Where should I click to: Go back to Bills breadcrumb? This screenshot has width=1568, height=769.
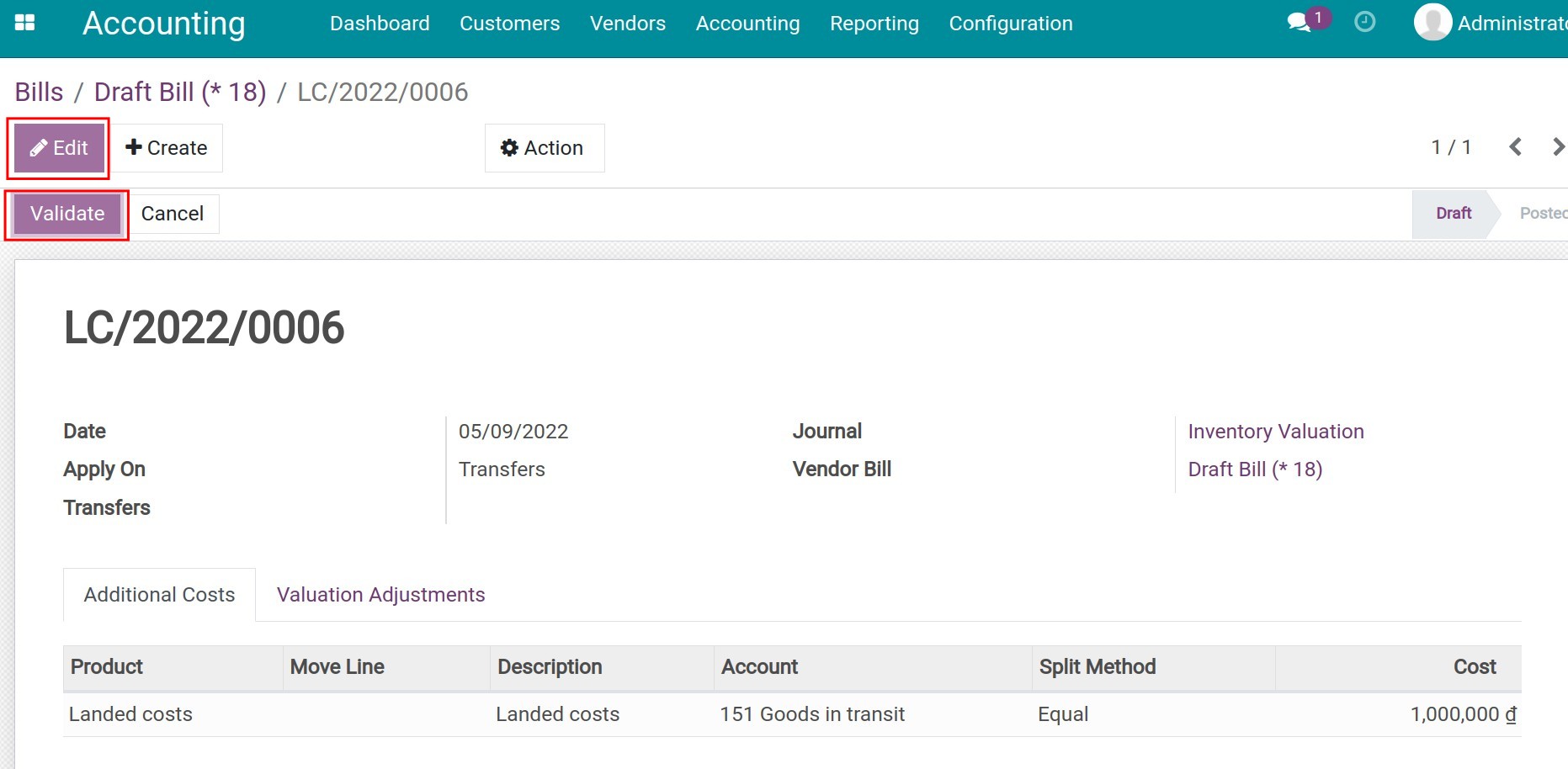pos(39,92)
